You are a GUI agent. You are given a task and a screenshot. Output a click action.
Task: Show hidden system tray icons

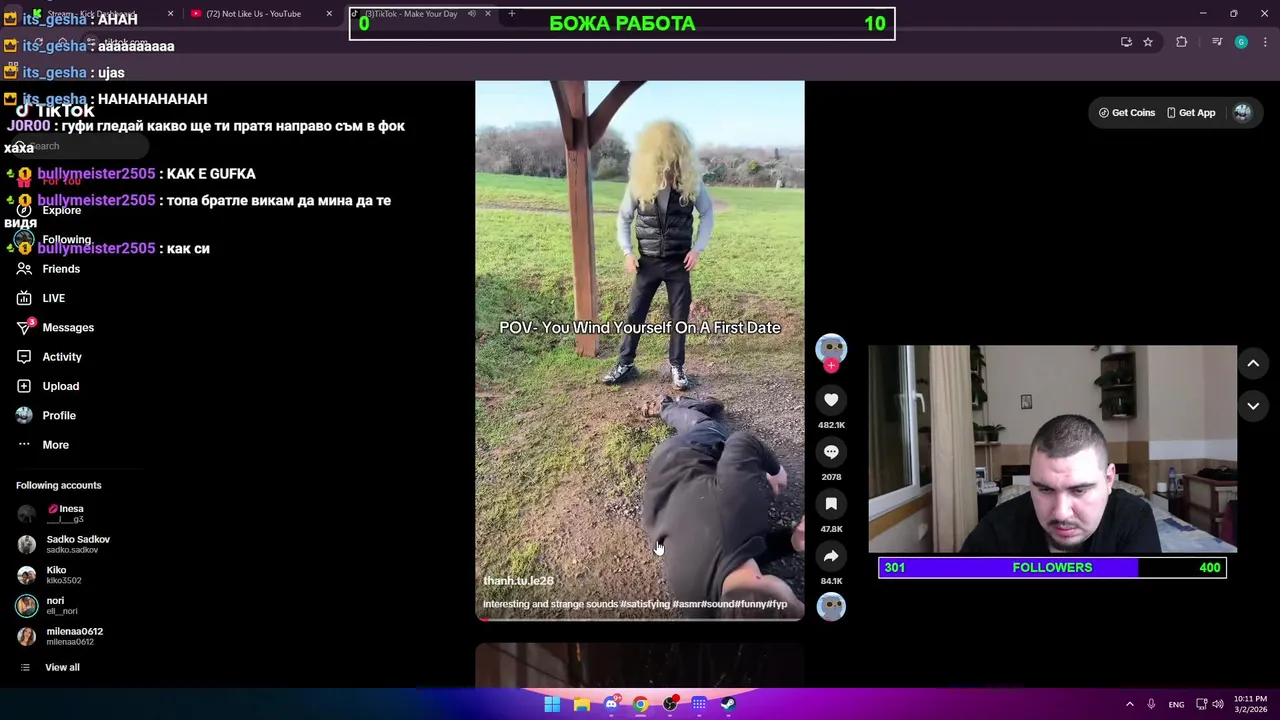point(1130,704)
